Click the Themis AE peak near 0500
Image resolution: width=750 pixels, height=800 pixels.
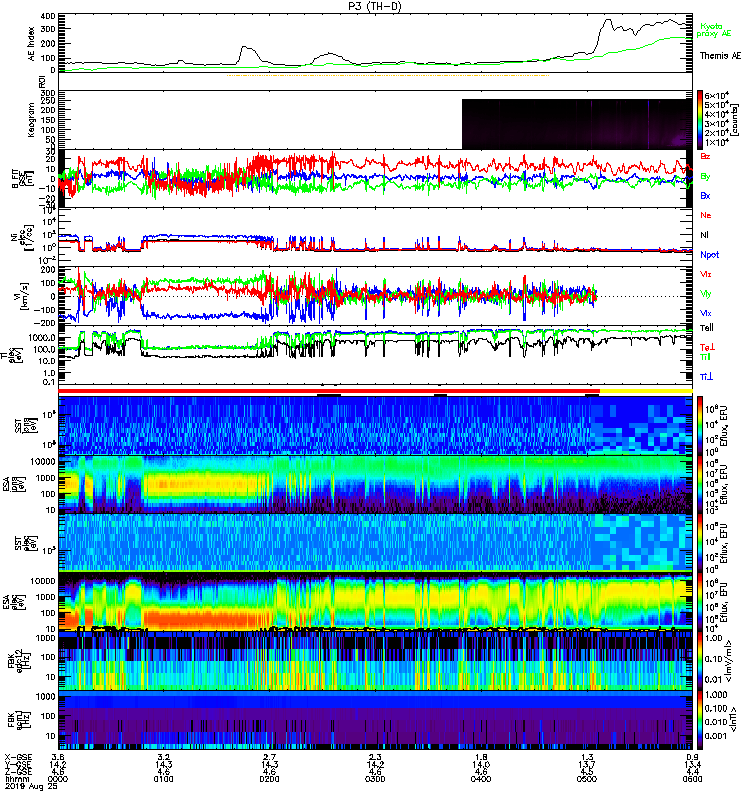click(607, 21)
